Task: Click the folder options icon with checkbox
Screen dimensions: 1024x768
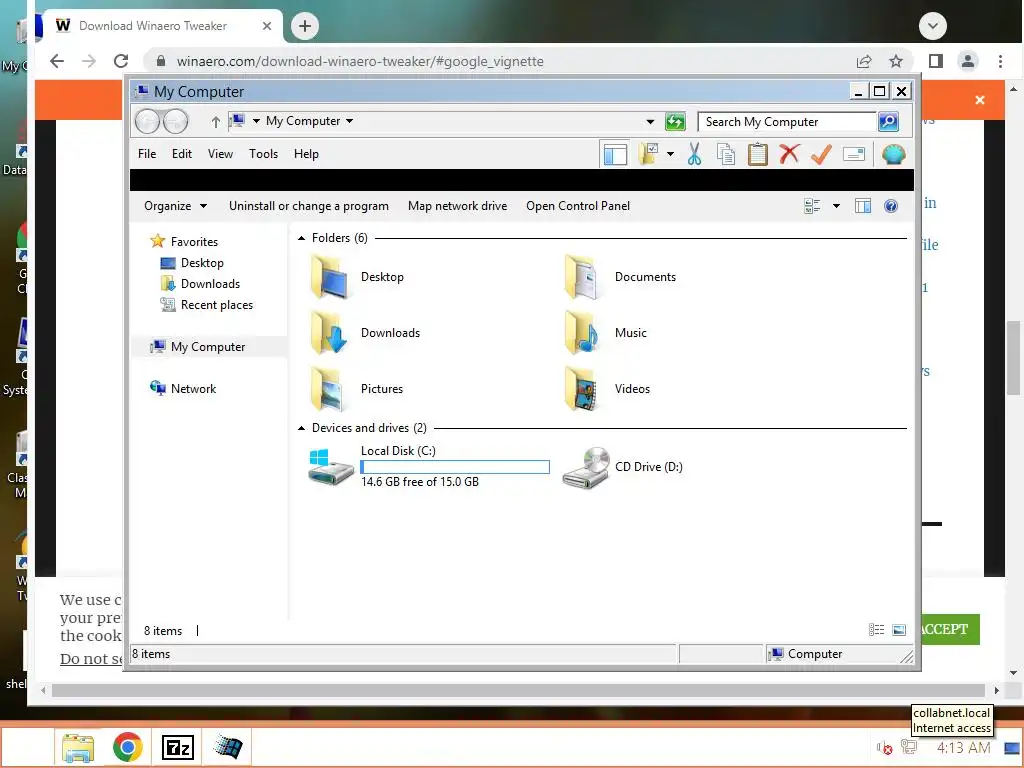Action: coord(649,154)
